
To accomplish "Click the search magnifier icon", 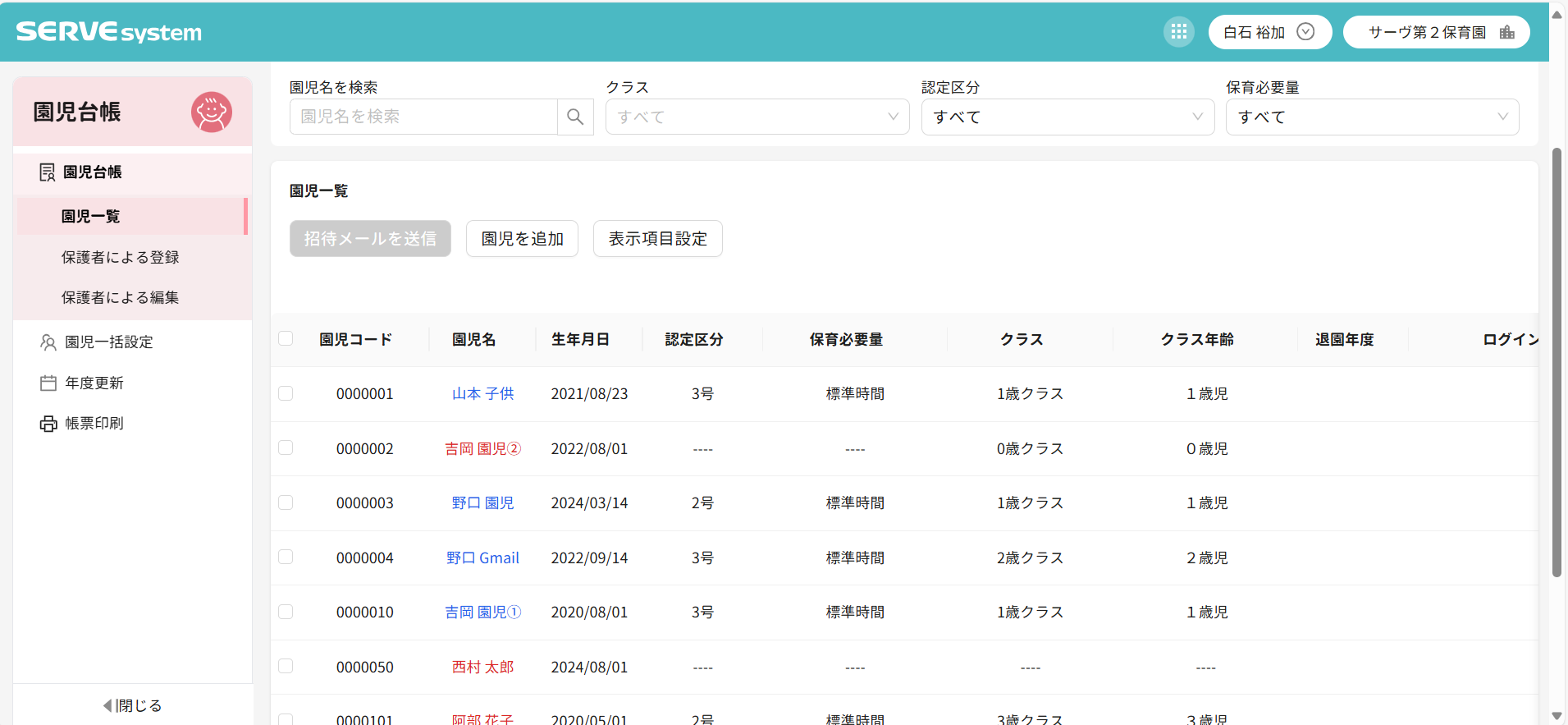I will pyautogui.click(x=575, y=117).
